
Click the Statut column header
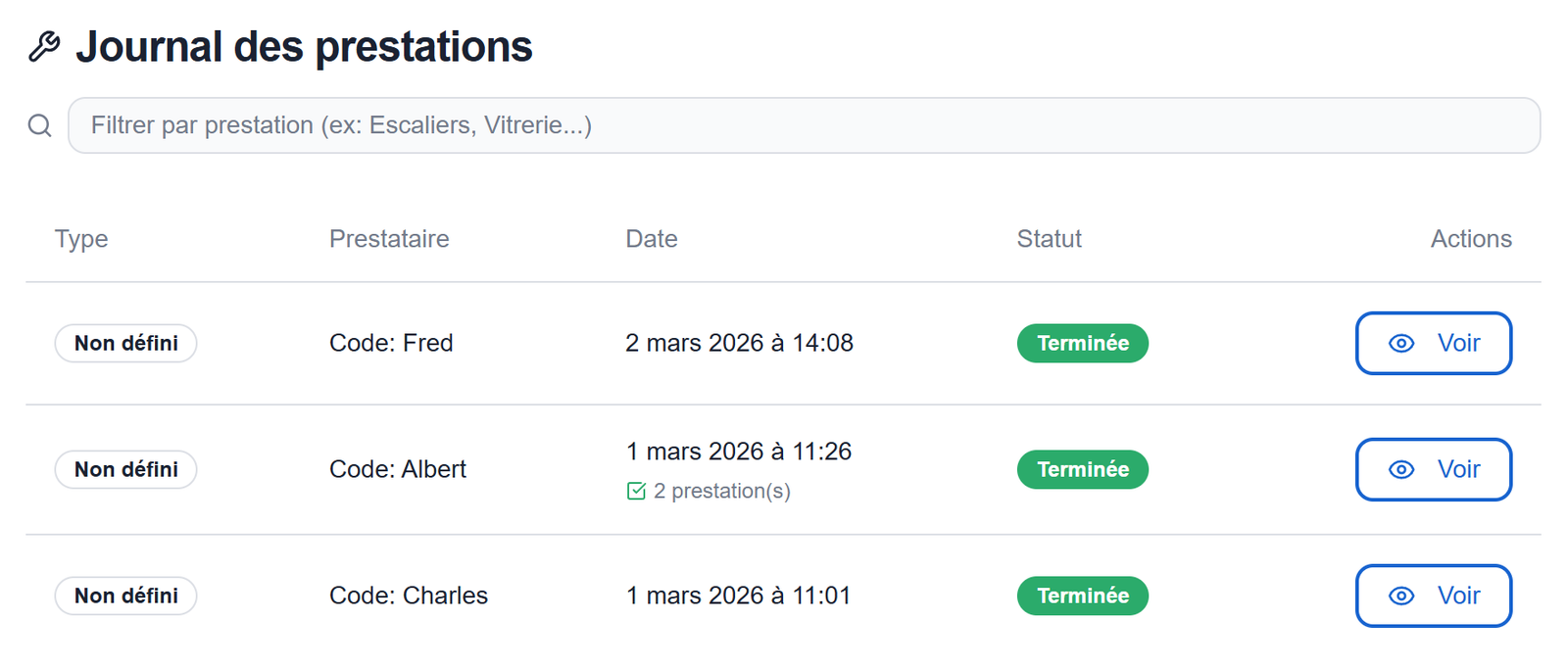click(1049, 239)
